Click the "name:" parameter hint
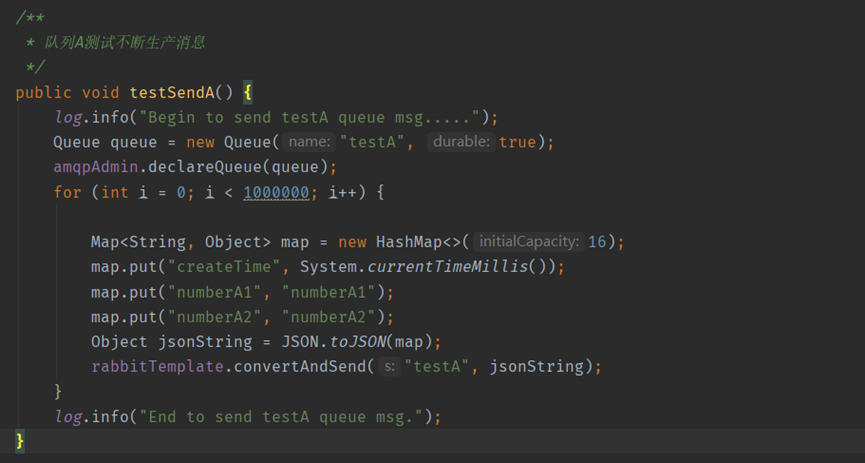Screen dimensions: 865x463 (309, 142)
